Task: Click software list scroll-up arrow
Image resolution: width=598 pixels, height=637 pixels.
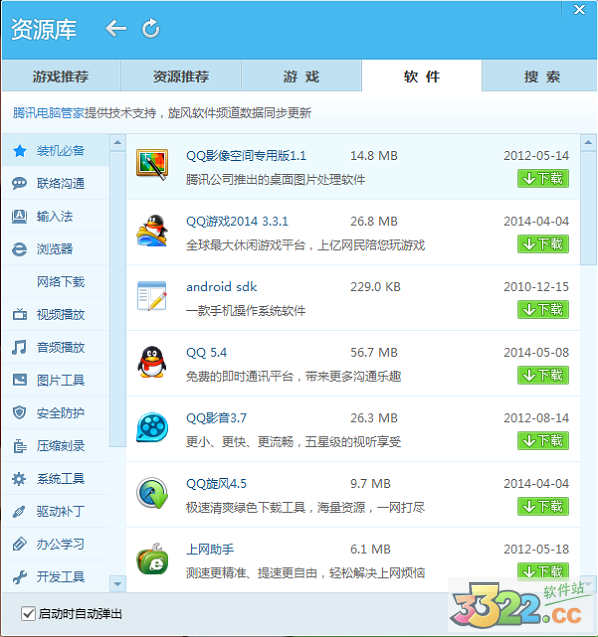Action: tap(588, 143)
